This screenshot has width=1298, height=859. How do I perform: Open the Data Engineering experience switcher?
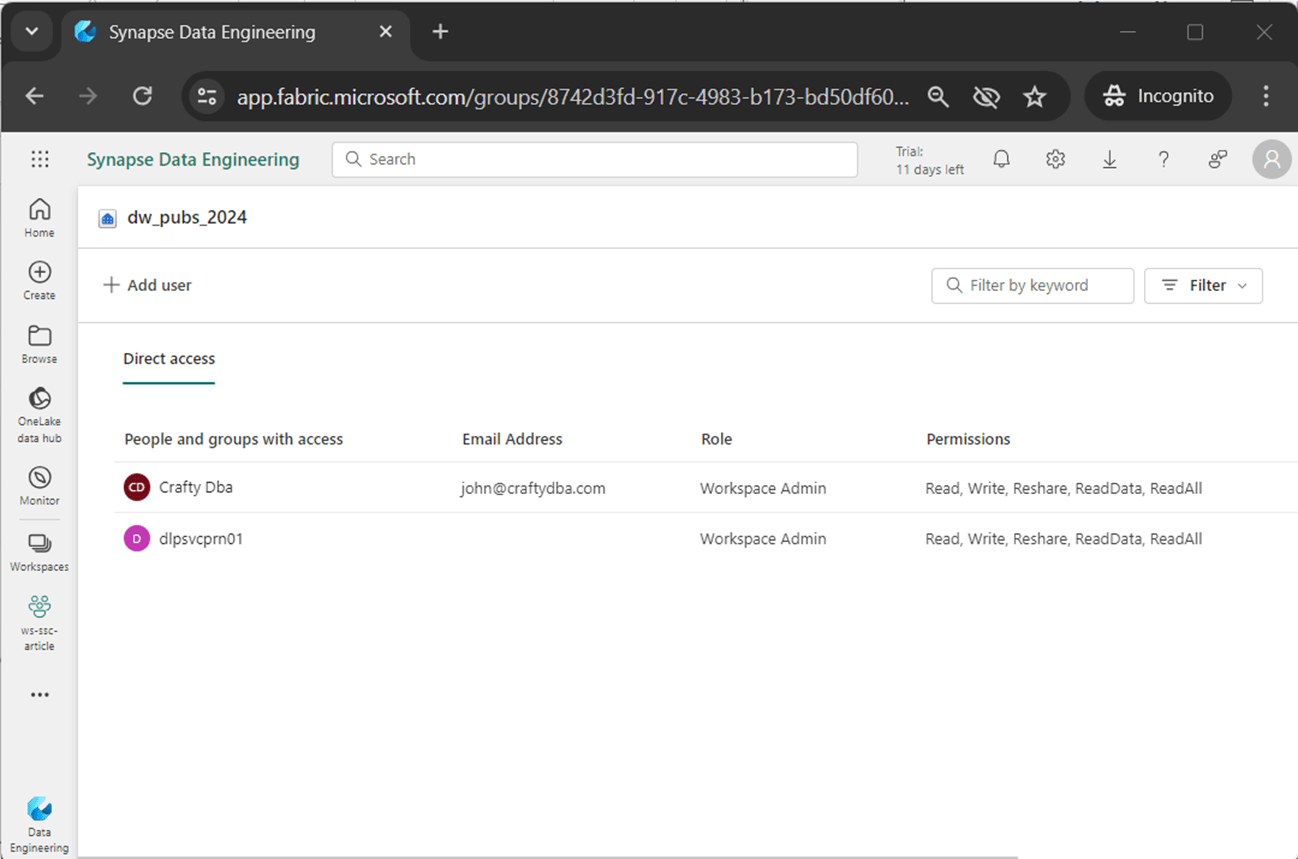pos(40,825)
